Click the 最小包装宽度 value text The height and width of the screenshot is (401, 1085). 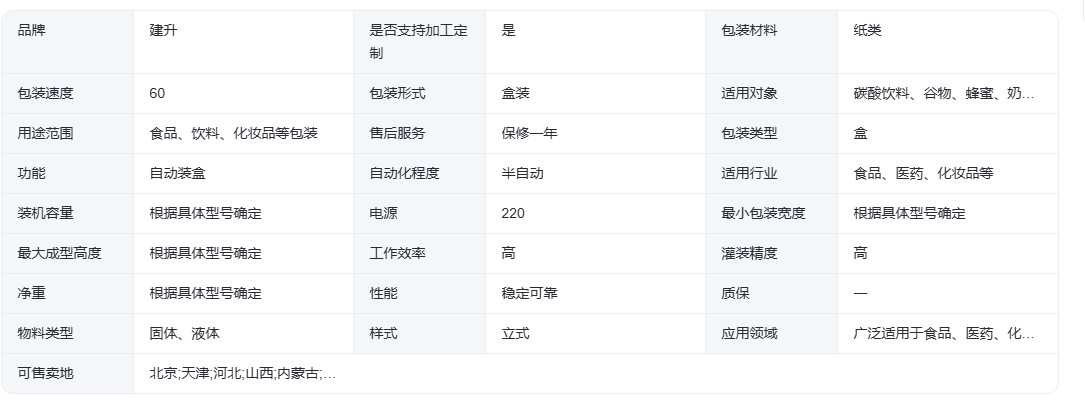click(910, 214)
